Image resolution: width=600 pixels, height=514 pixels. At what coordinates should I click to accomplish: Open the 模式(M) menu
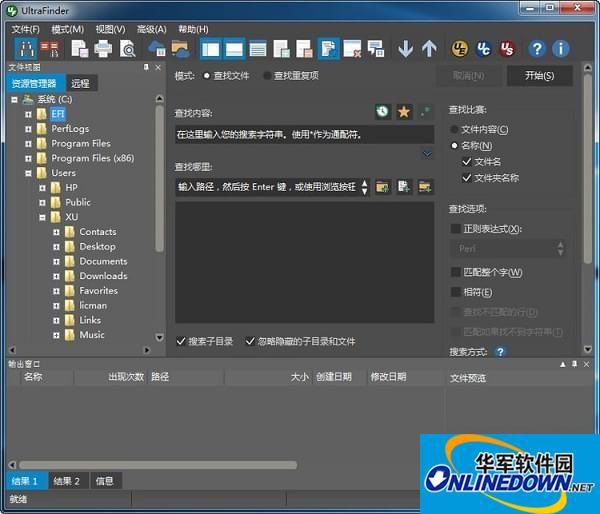[x=67, y=29]
